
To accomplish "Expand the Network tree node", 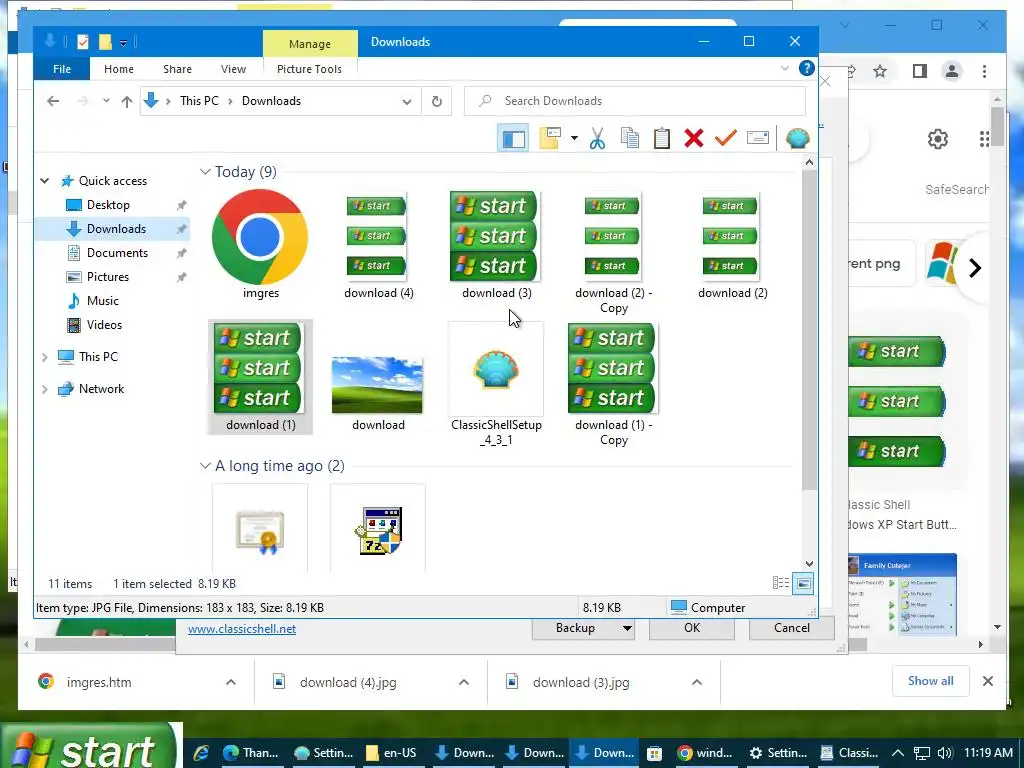I will 44,389.
